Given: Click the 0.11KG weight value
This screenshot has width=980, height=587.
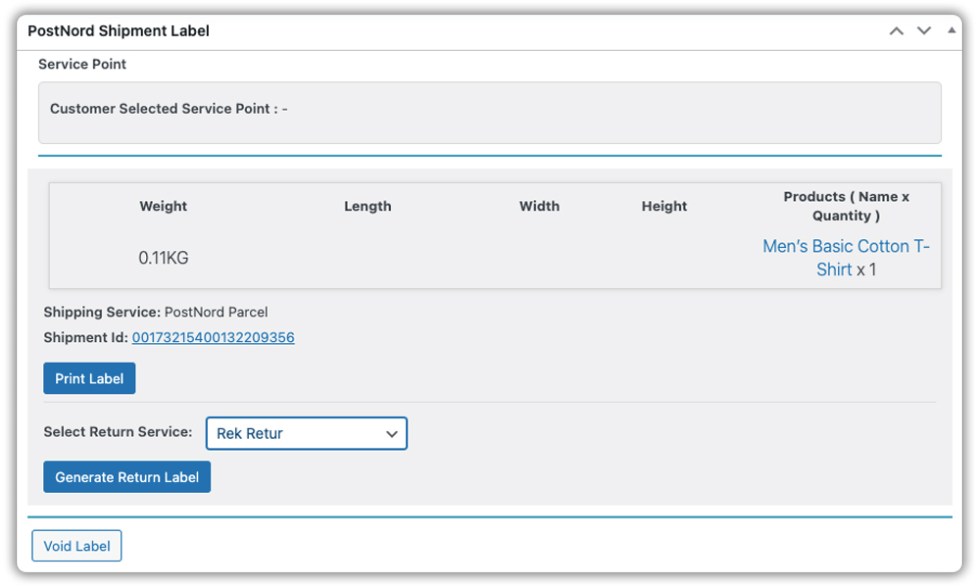Looking at the screenshot, I should click(x=163, y=258).
